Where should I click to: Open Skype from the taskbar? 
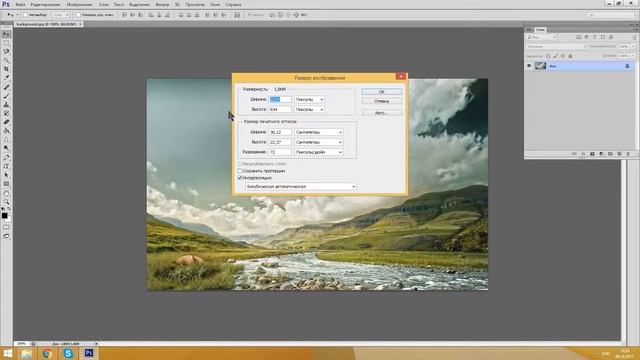(68, 353)
